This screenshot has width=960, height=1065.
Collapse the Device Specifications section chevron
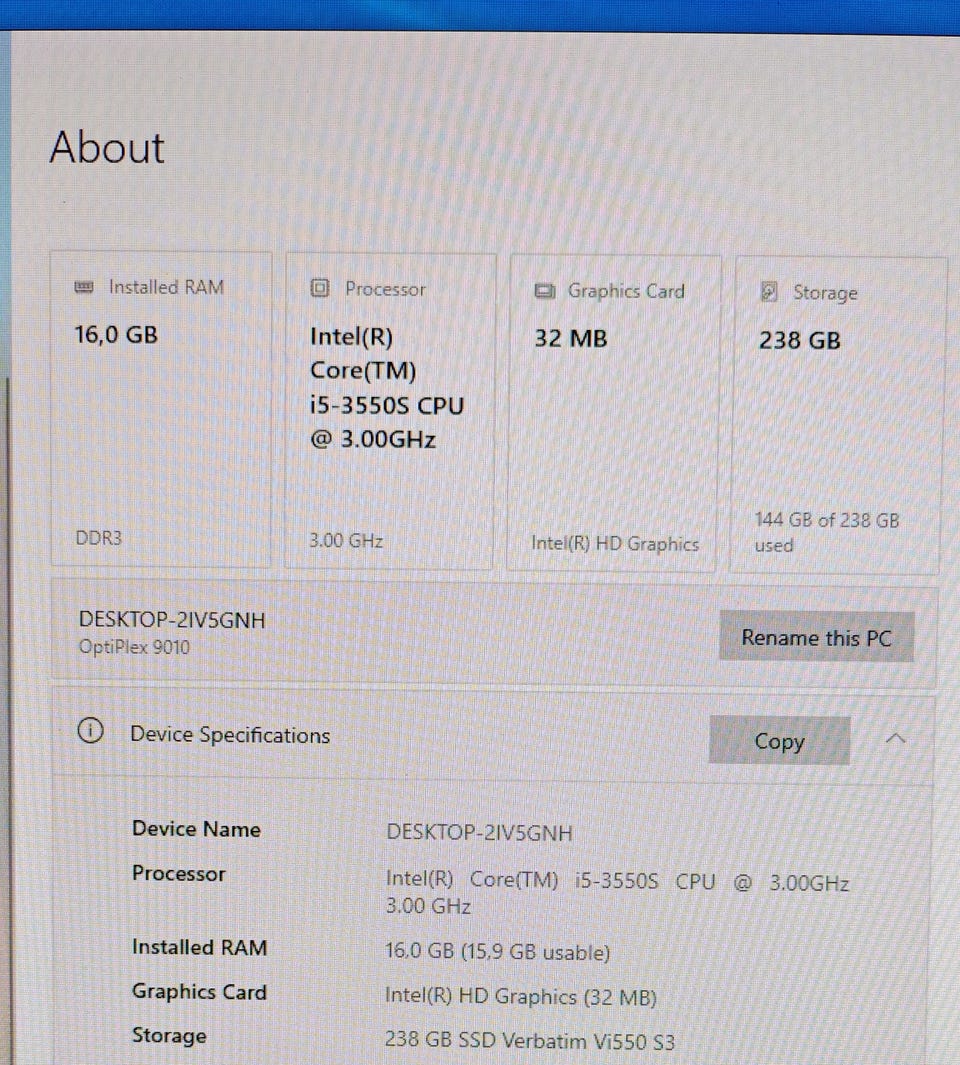coord(896,738)
